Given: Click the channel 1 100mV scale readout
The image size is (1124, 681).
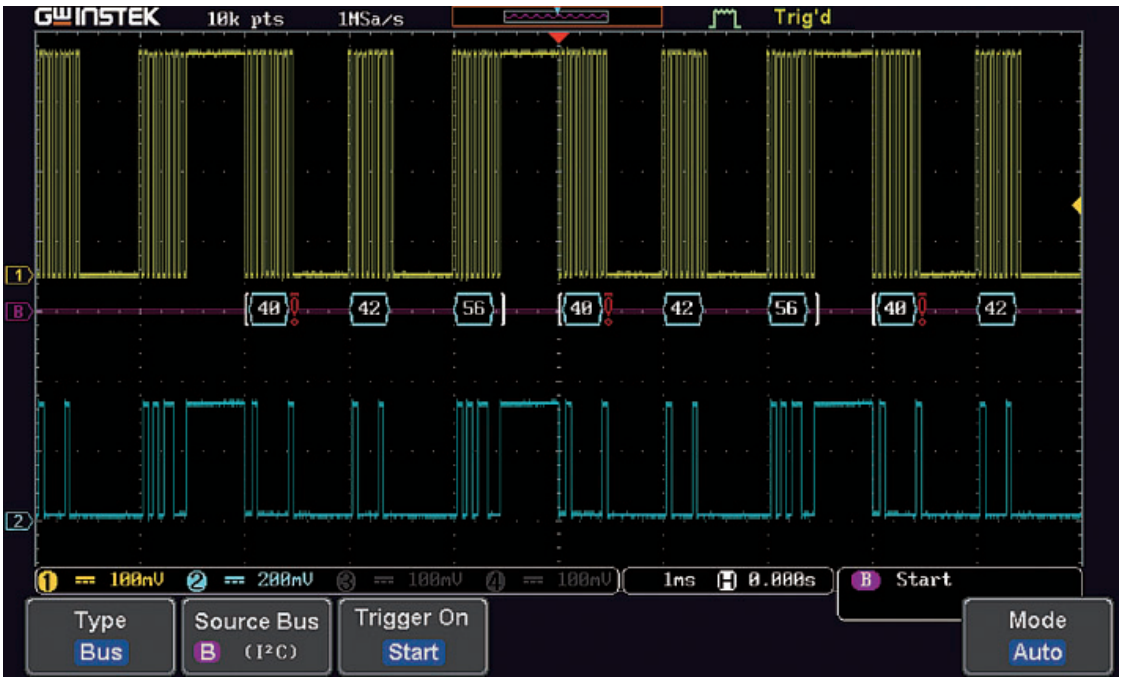Looking at the screenshot, I should pyautogui.click(x=136, y=580).
